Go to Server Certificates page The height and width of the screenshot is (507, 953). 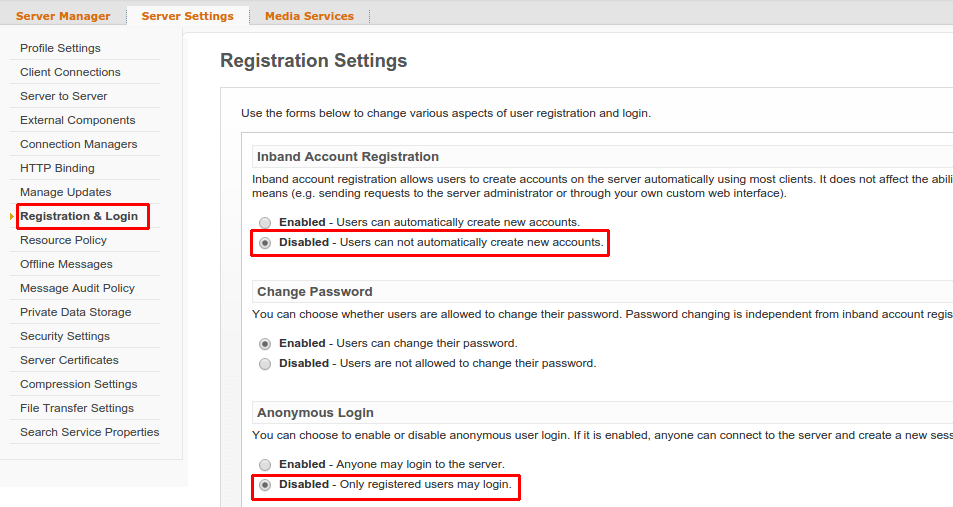69,360
